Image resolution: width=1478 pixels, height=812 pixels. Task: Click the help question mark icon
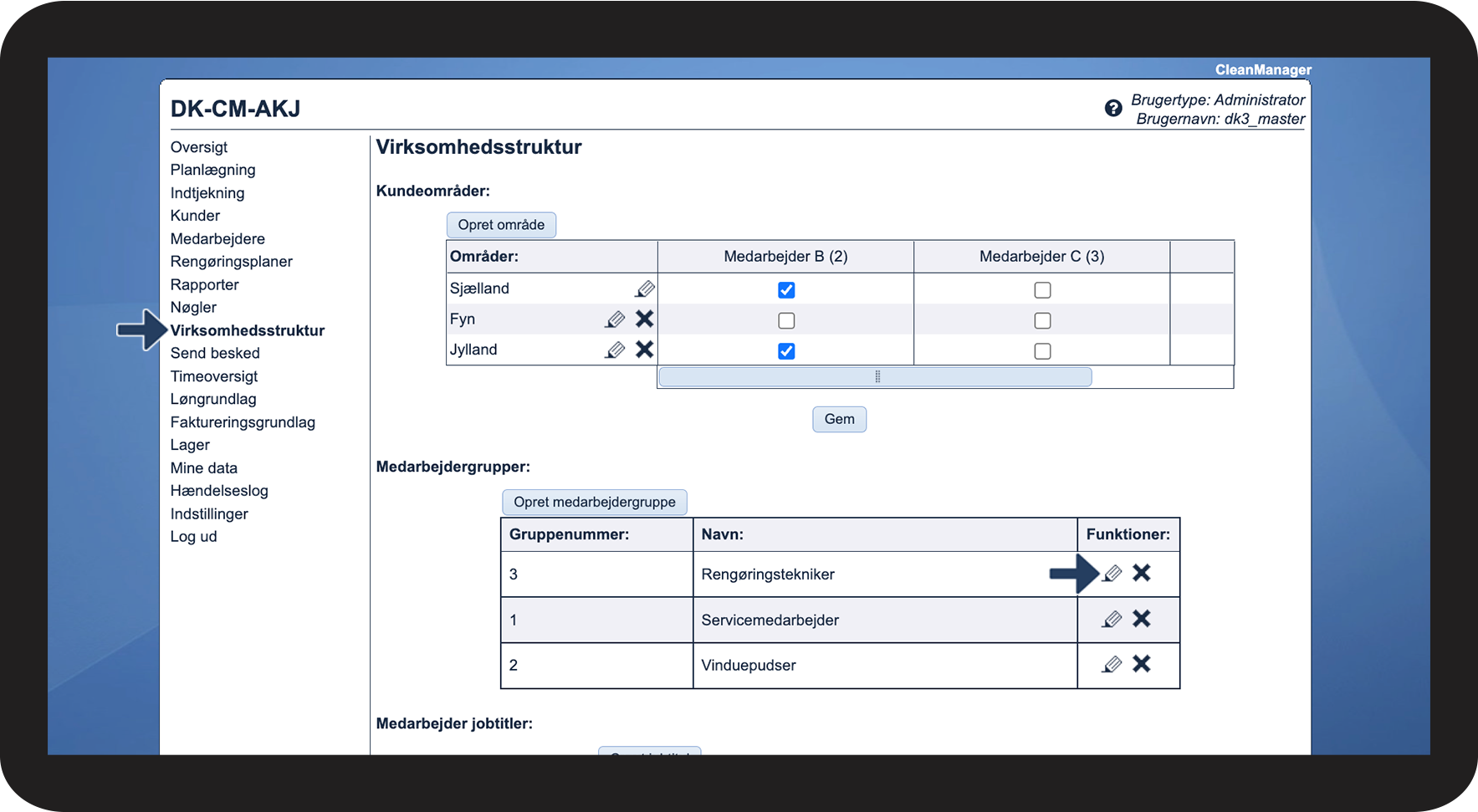click(x=1112, y=108)
